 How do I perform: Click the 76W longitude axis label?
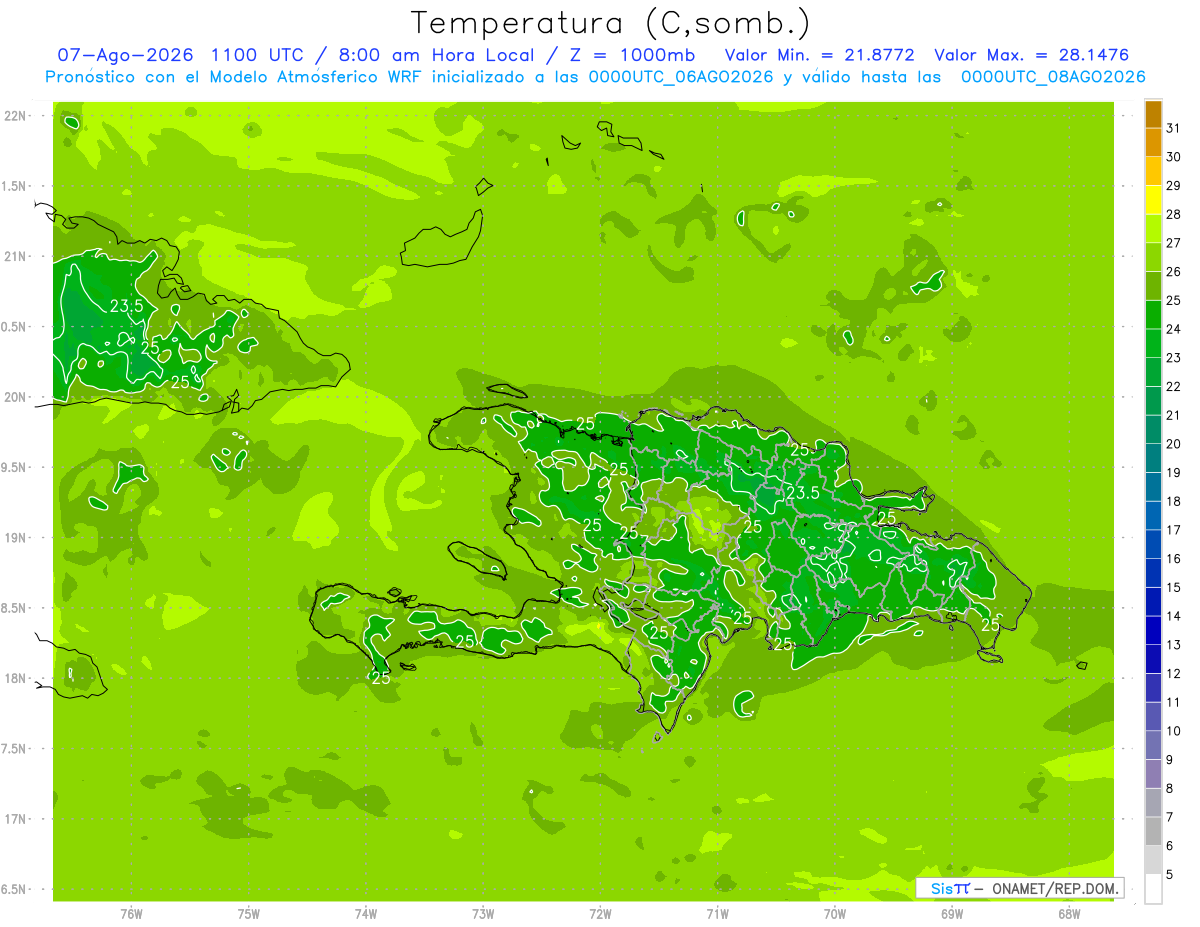click(131, 913)
